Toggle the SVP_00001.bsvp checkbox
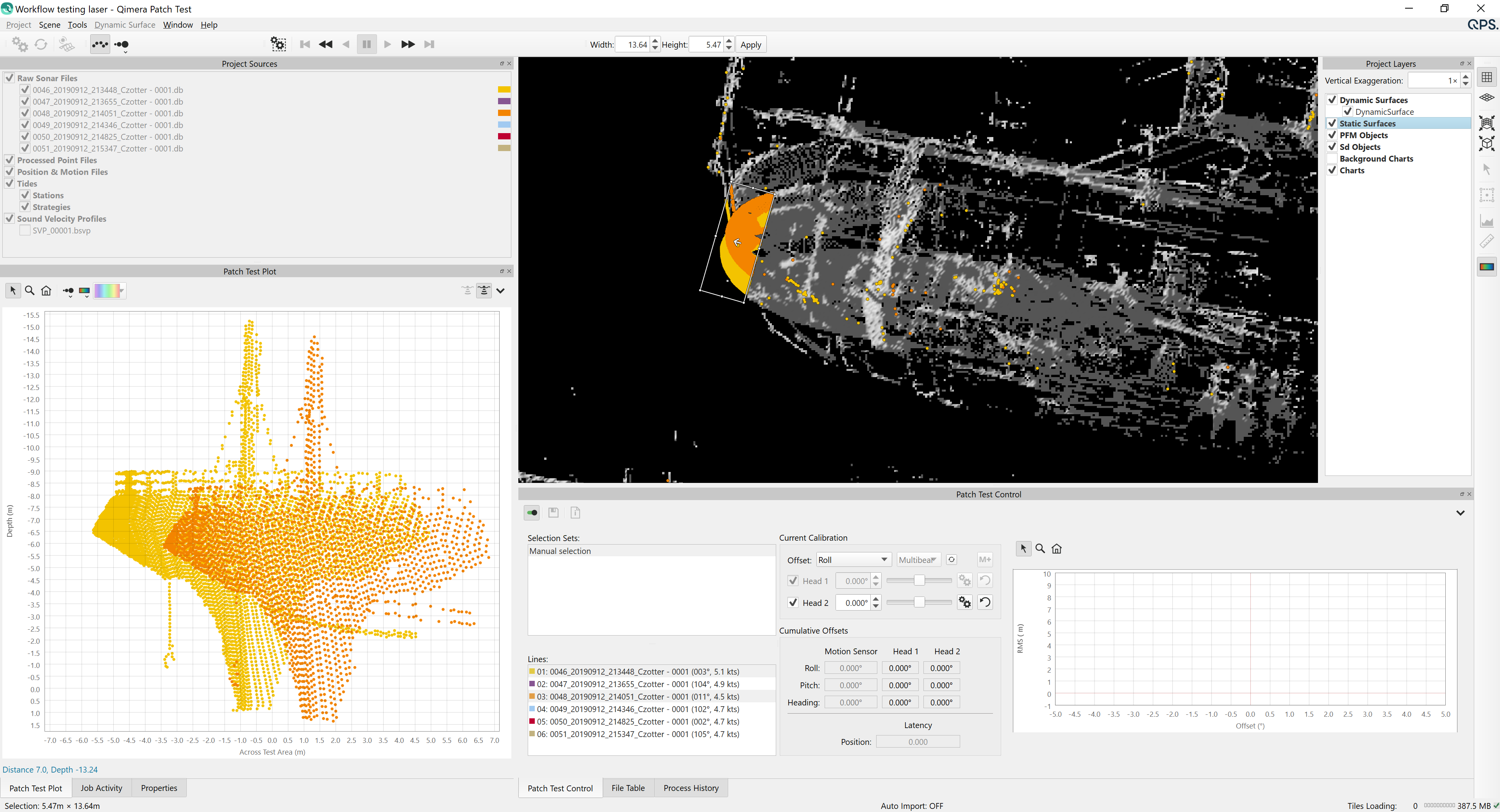Screen dimensions: 1500x812 (25, 230)
